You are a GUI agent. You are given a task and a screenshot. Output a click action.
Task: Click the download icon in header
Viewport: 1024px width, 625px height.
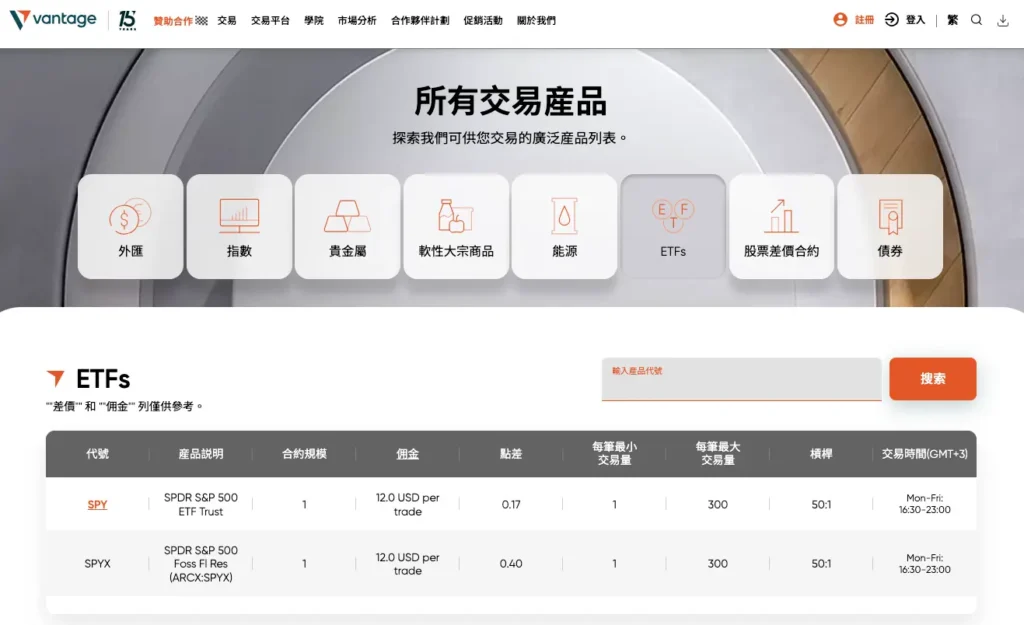click(1003, 20)
